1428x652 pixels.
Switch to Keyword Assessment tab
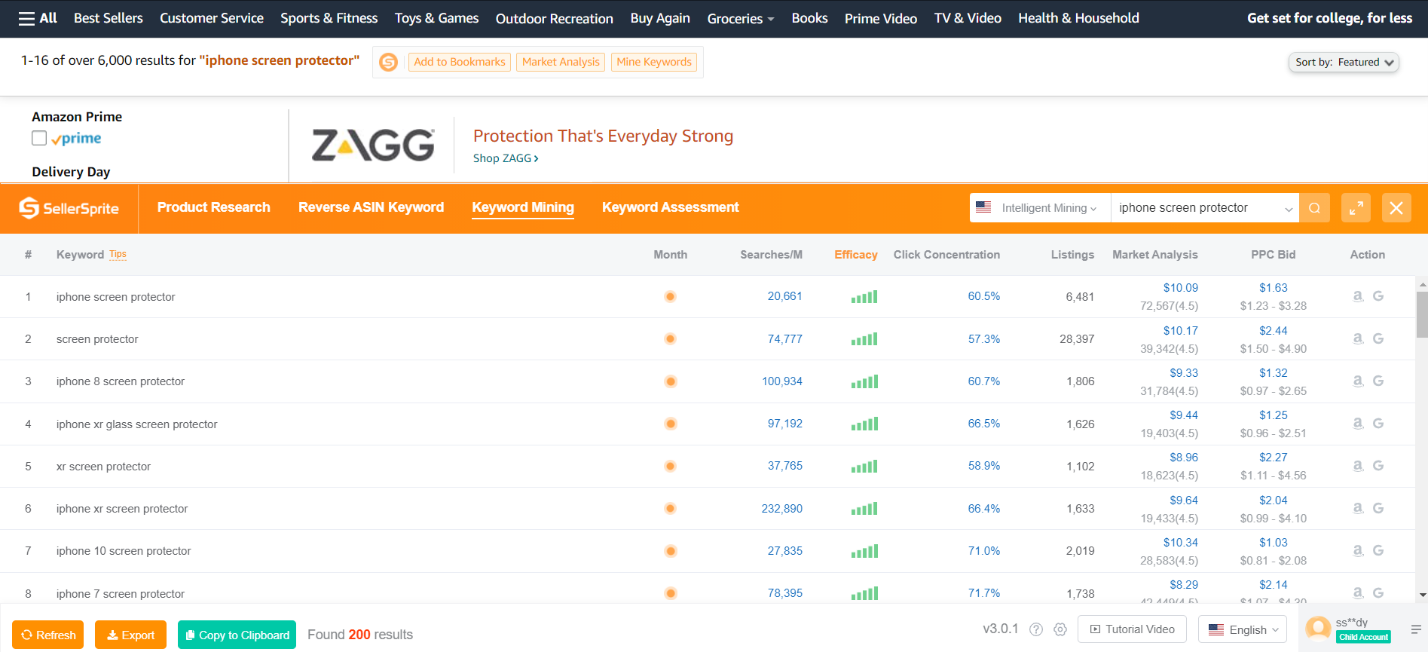pyautogui.click(x=671, y=207)
